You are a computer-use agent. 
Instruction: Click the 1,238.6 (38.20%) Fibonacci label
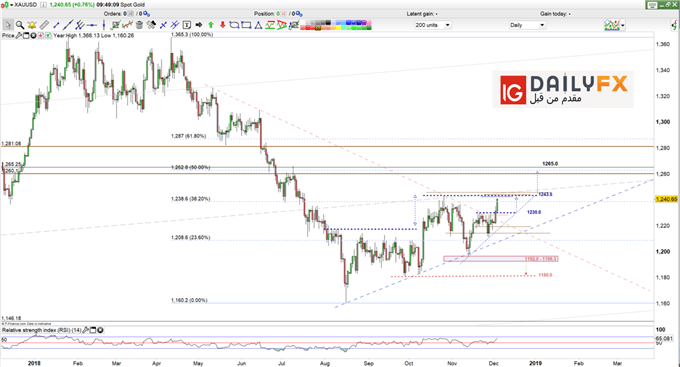pyautogui.click(x=190, y=199)
